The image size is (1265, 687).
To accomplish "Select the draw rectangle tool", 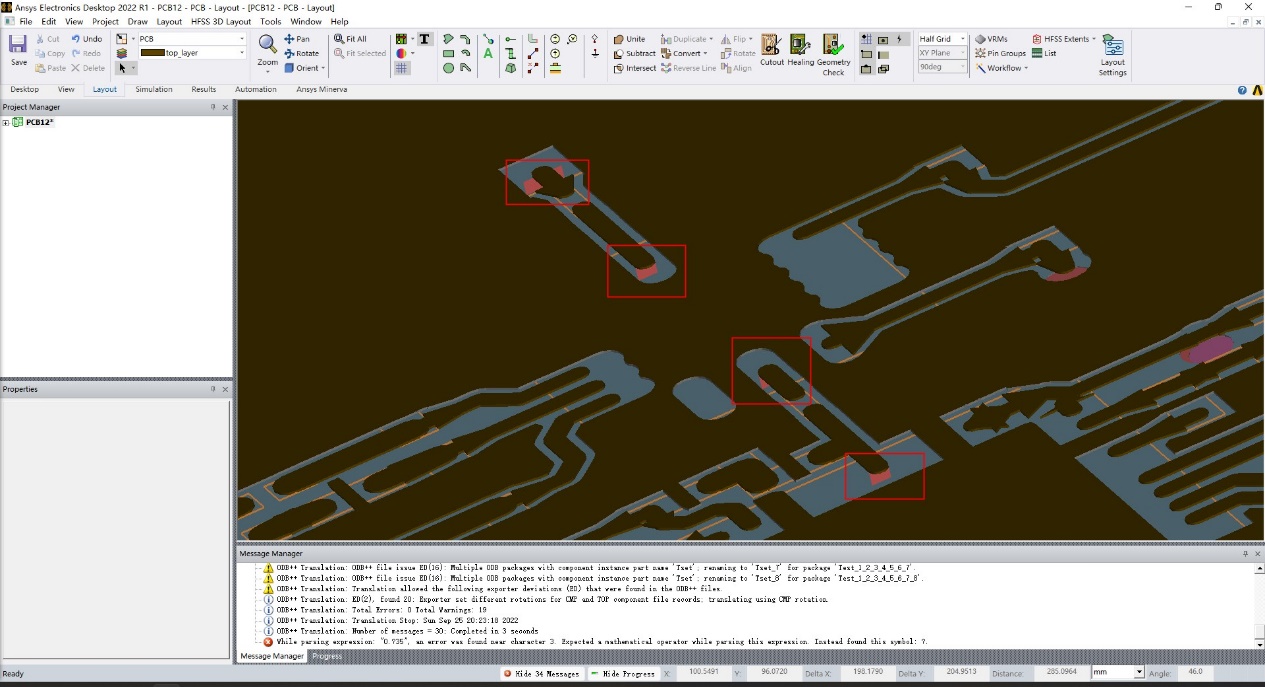I will coord(449,54).
